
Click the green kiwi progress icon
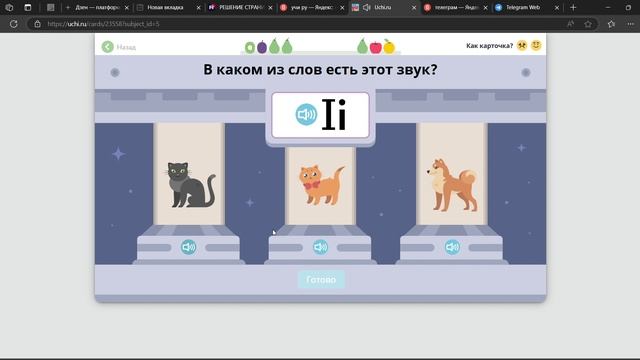250,48
